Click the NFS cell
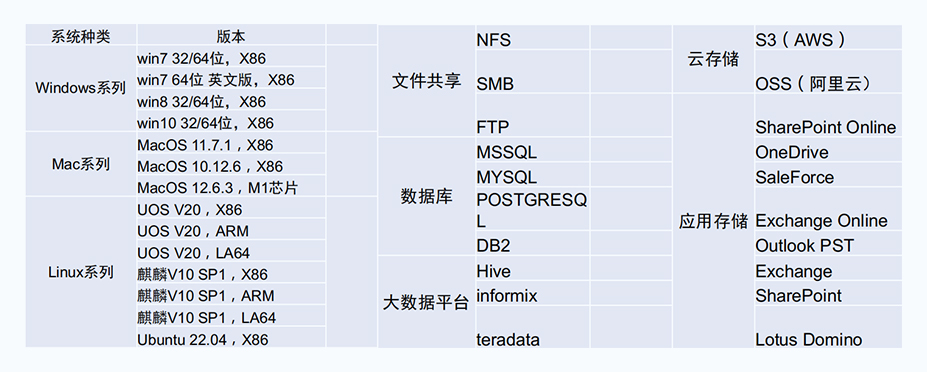The image size is (927, 372). (x=532, y=40)
